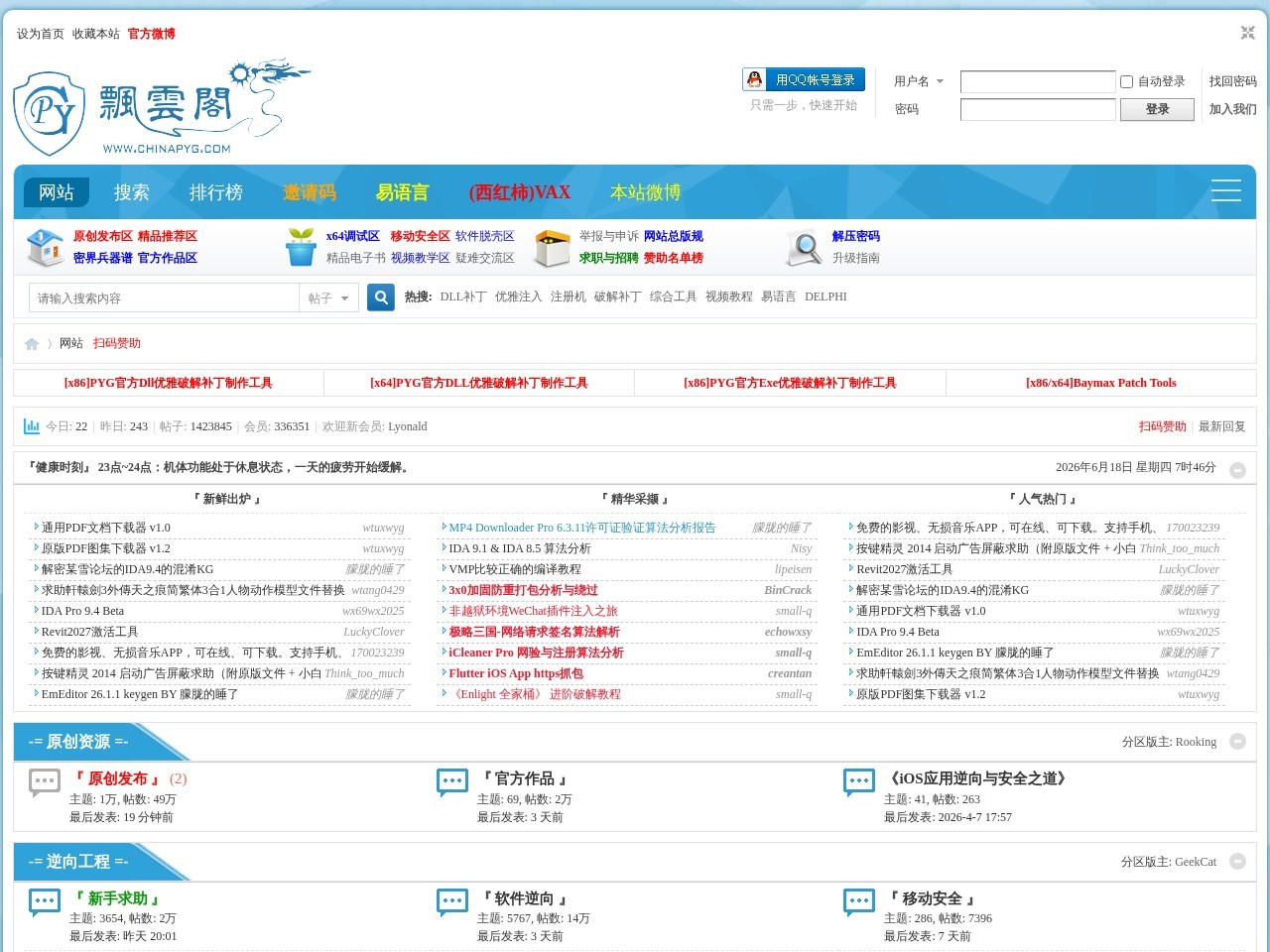Click the speech bubble icon for 软件逆向
Image resolution: width=1270 pixels, height=952 pixels.
(x=452, y=902)
